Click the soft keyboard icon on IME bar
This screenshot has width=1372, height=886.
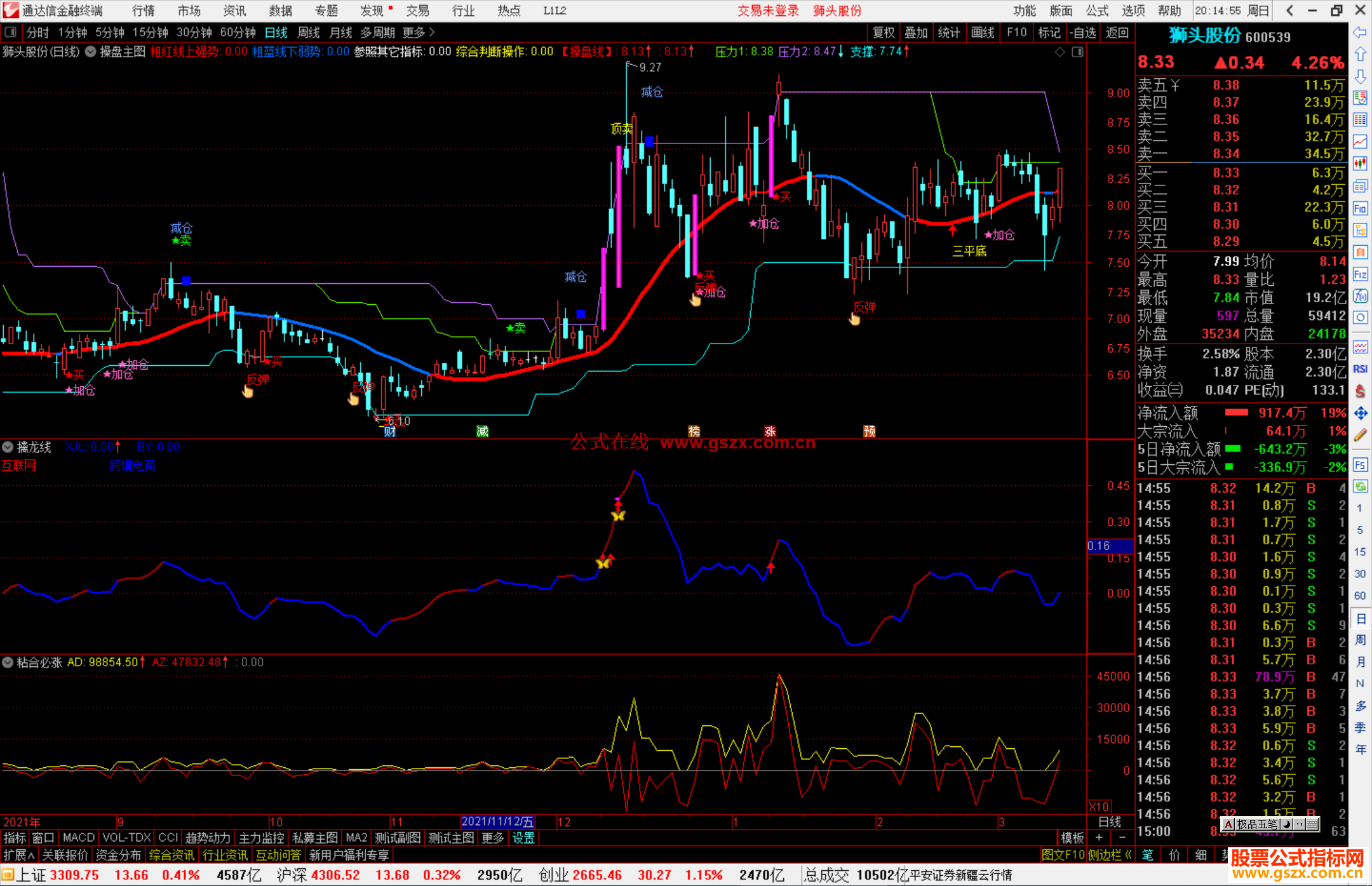pyautogui.click(x=1312, y=824)
